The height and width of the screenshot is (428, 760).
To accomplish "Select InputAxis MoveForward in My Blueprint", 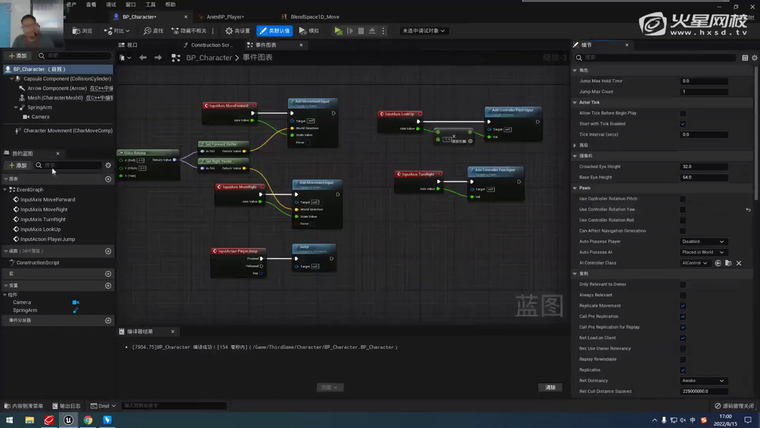I will click(48, 199).
